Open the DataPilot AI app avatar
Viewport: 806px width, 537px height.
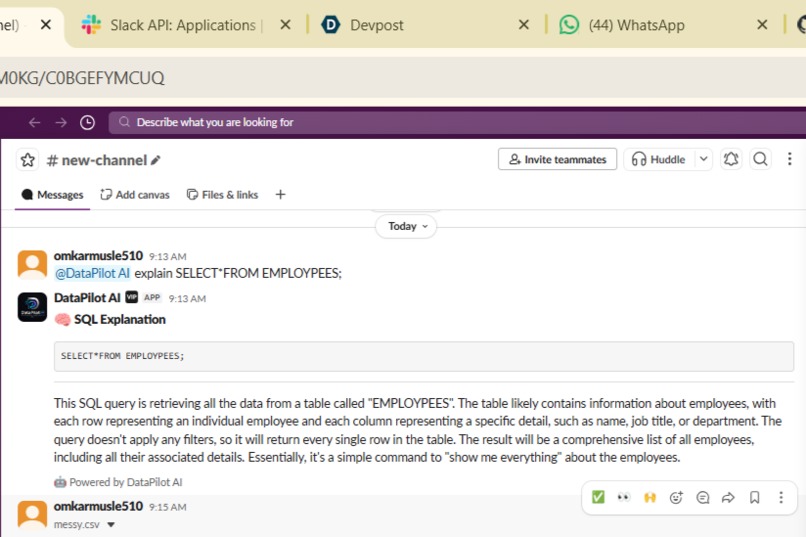(x=32, y=307)
